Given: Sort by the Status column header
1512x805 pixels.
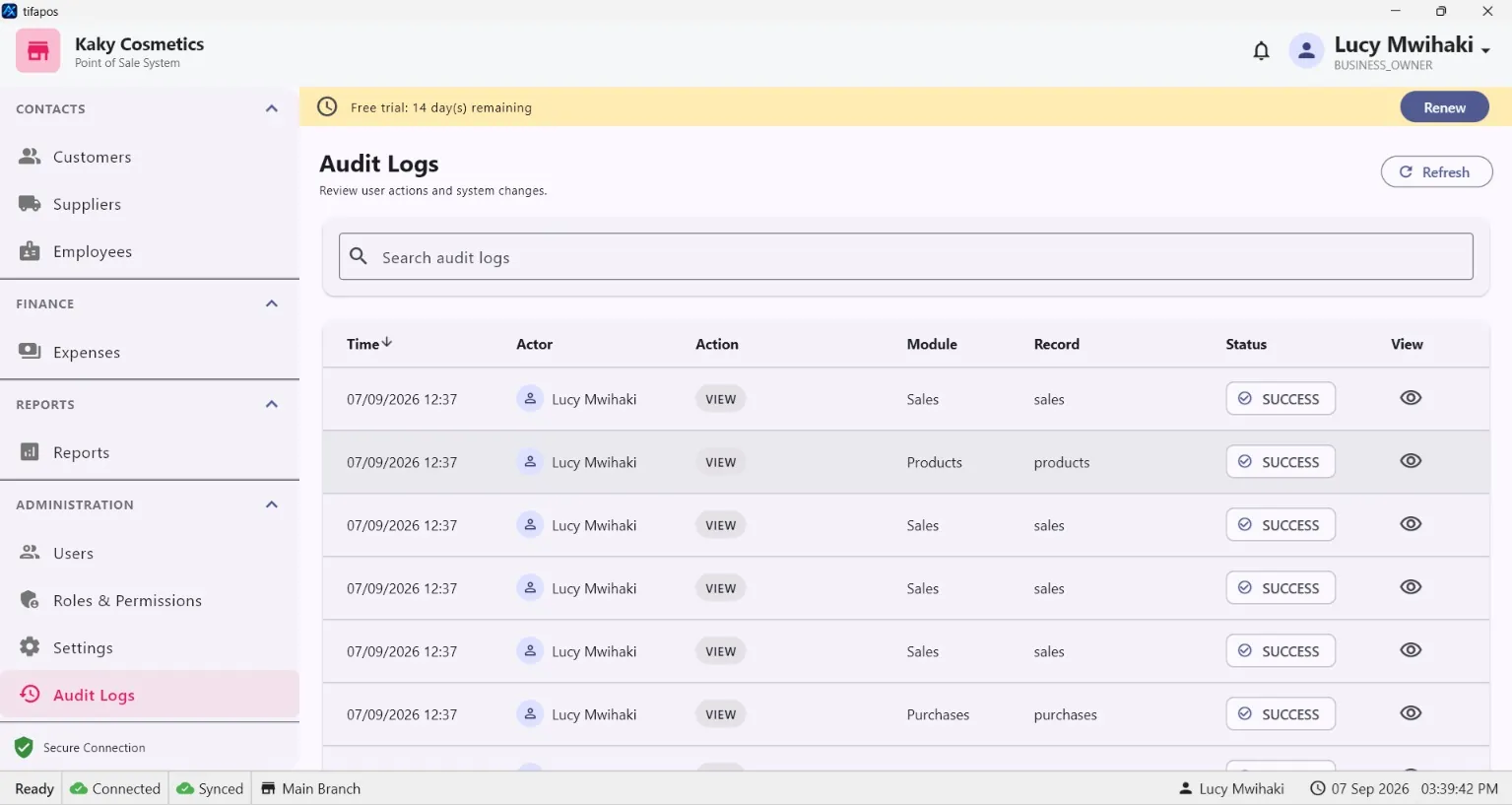Looking at the screenshot, I should tap(1246, 344).
